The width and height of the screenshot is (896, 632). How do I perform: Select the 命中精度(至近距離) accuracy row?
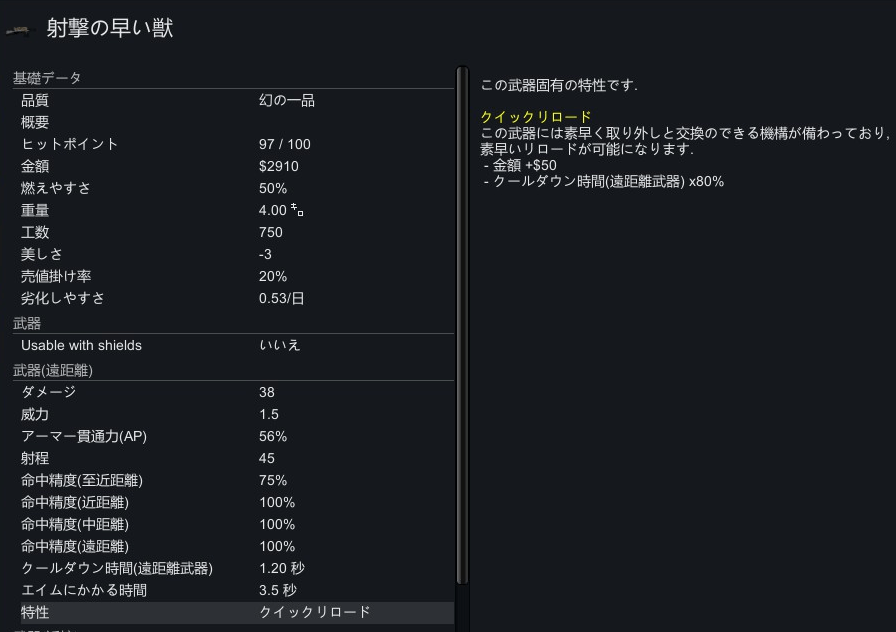pos(237,481)
